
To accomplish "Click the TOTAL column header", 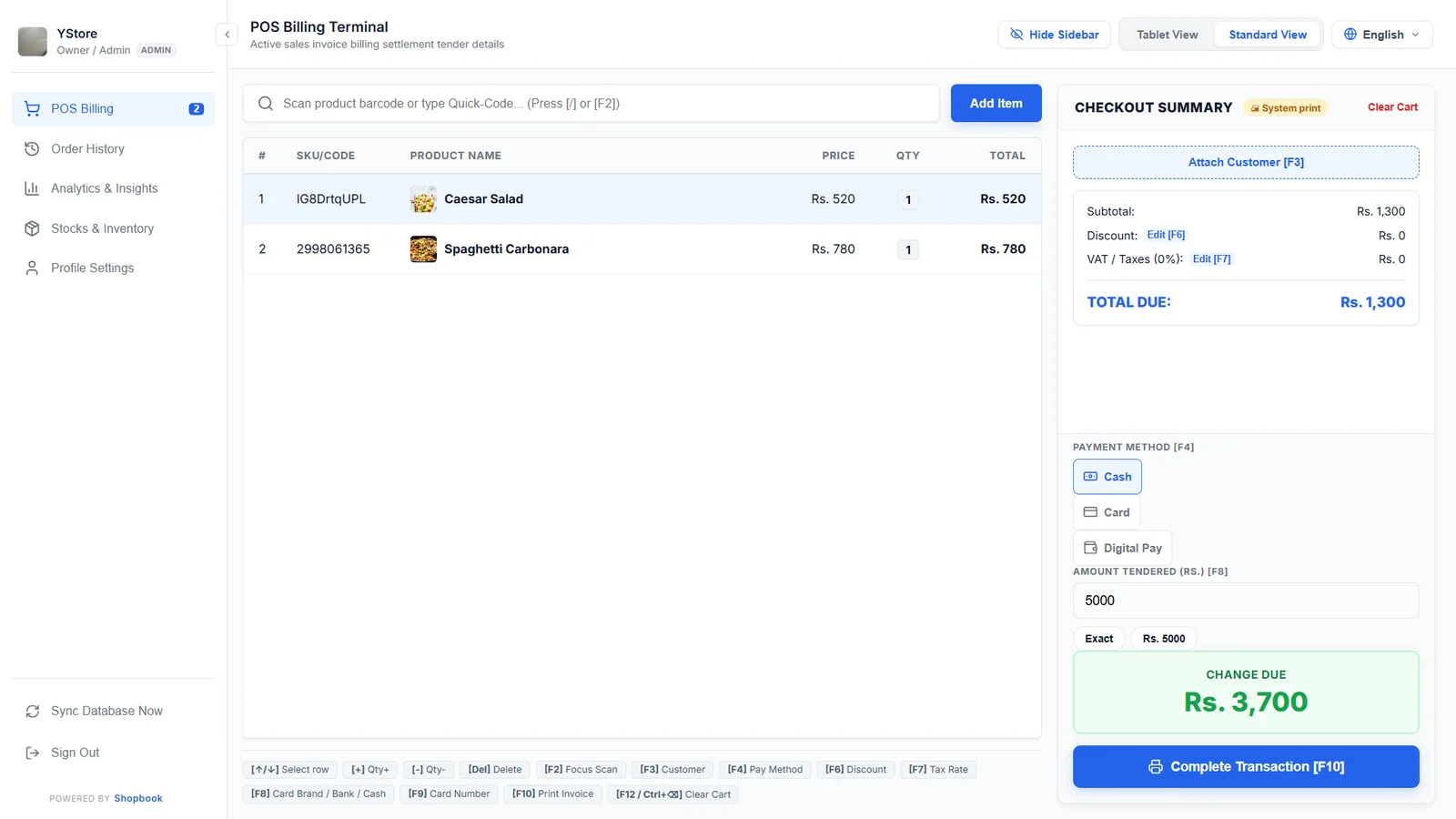I will 1007,156.
